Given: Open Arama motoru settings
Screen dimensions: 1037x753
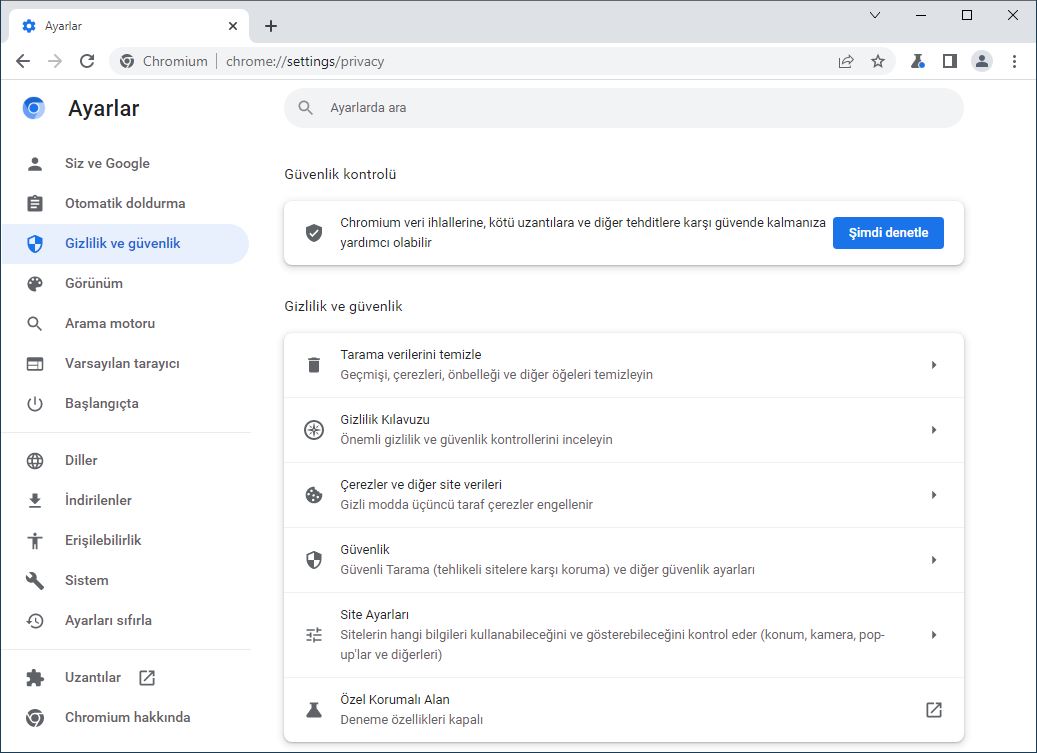Looking at the screenshot, I should click(x=125, y=323).
